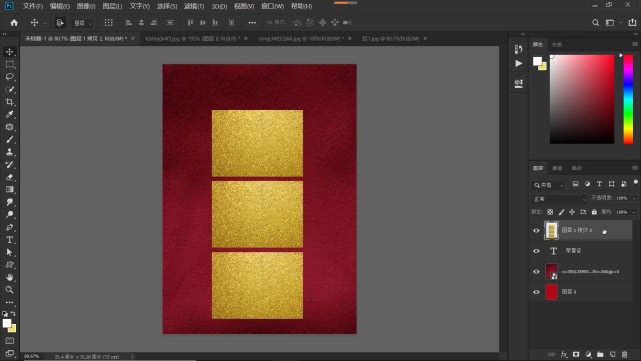
Task: Click the Add layer mask icon
Action: click(x=576, y=354)
